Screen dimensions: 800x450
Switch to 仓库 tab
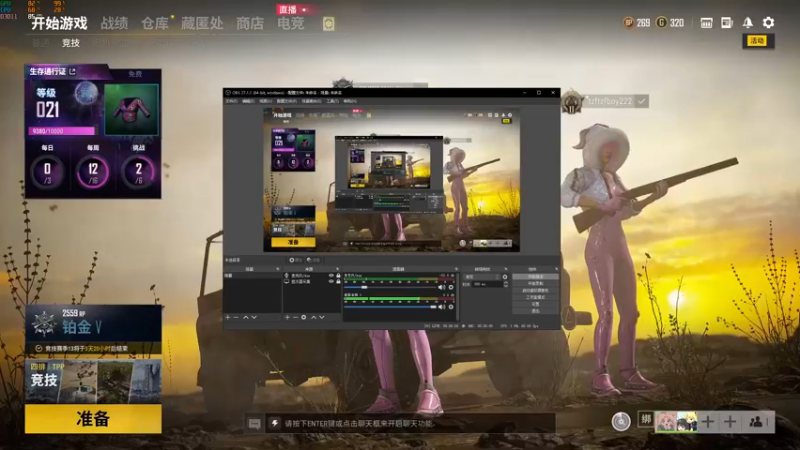[x=155, y=23]
